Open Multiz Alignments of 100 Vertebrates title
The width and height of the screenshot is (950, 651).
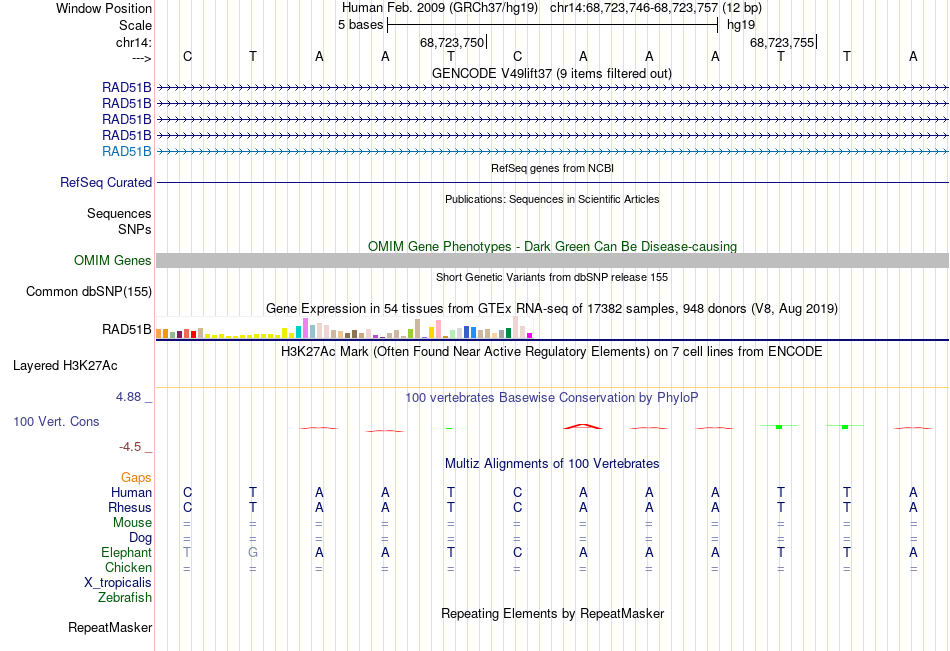(x=552, y=464)
